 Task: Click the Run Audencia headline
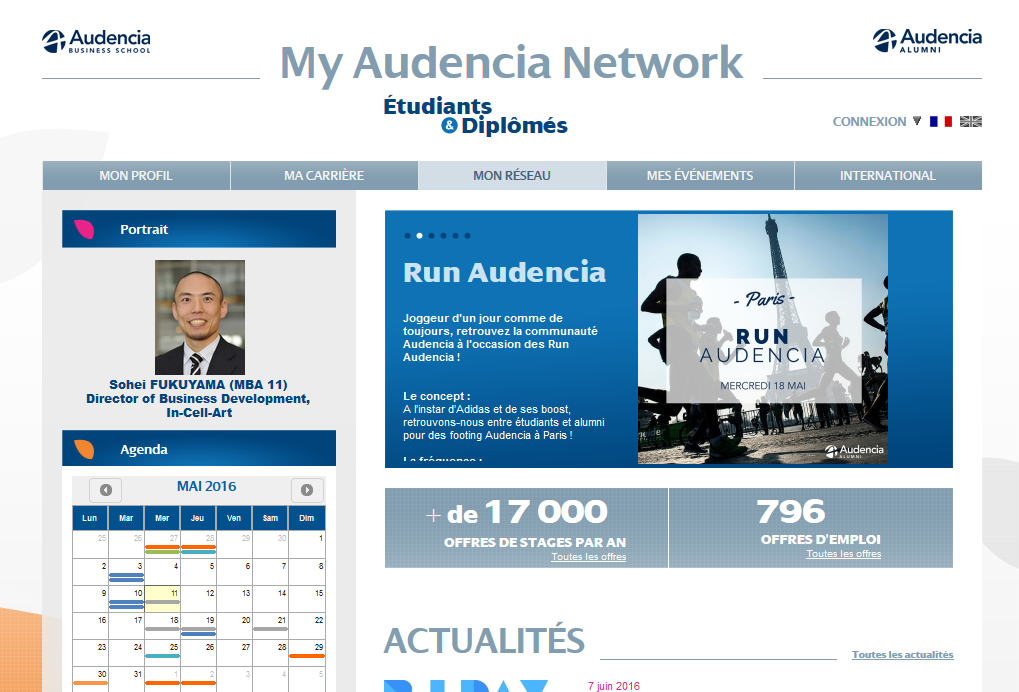[x=504, y=272]
